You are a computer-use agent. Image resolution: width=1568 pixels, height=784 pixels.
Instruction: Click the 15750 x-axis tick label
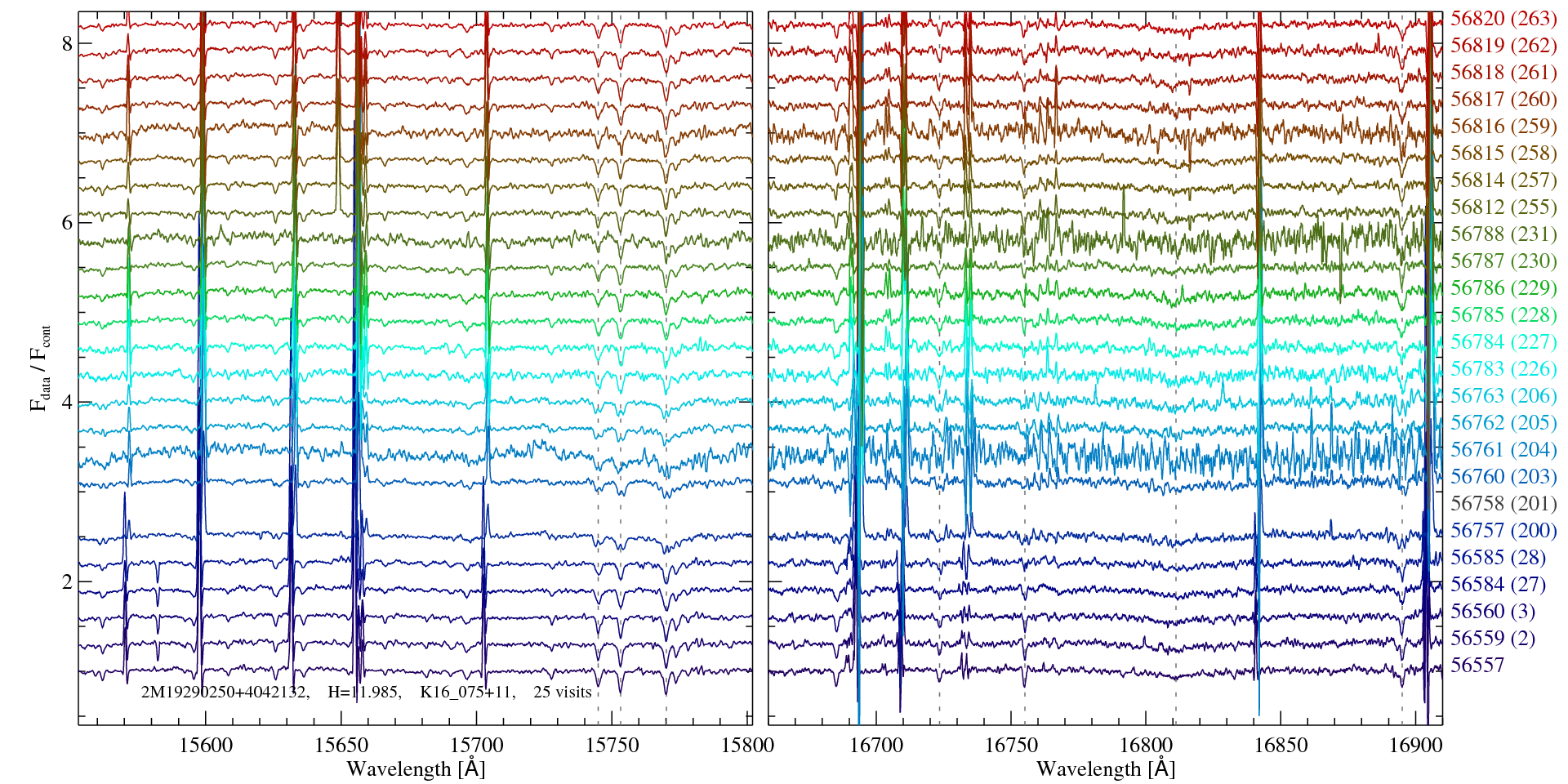(612, 746)
